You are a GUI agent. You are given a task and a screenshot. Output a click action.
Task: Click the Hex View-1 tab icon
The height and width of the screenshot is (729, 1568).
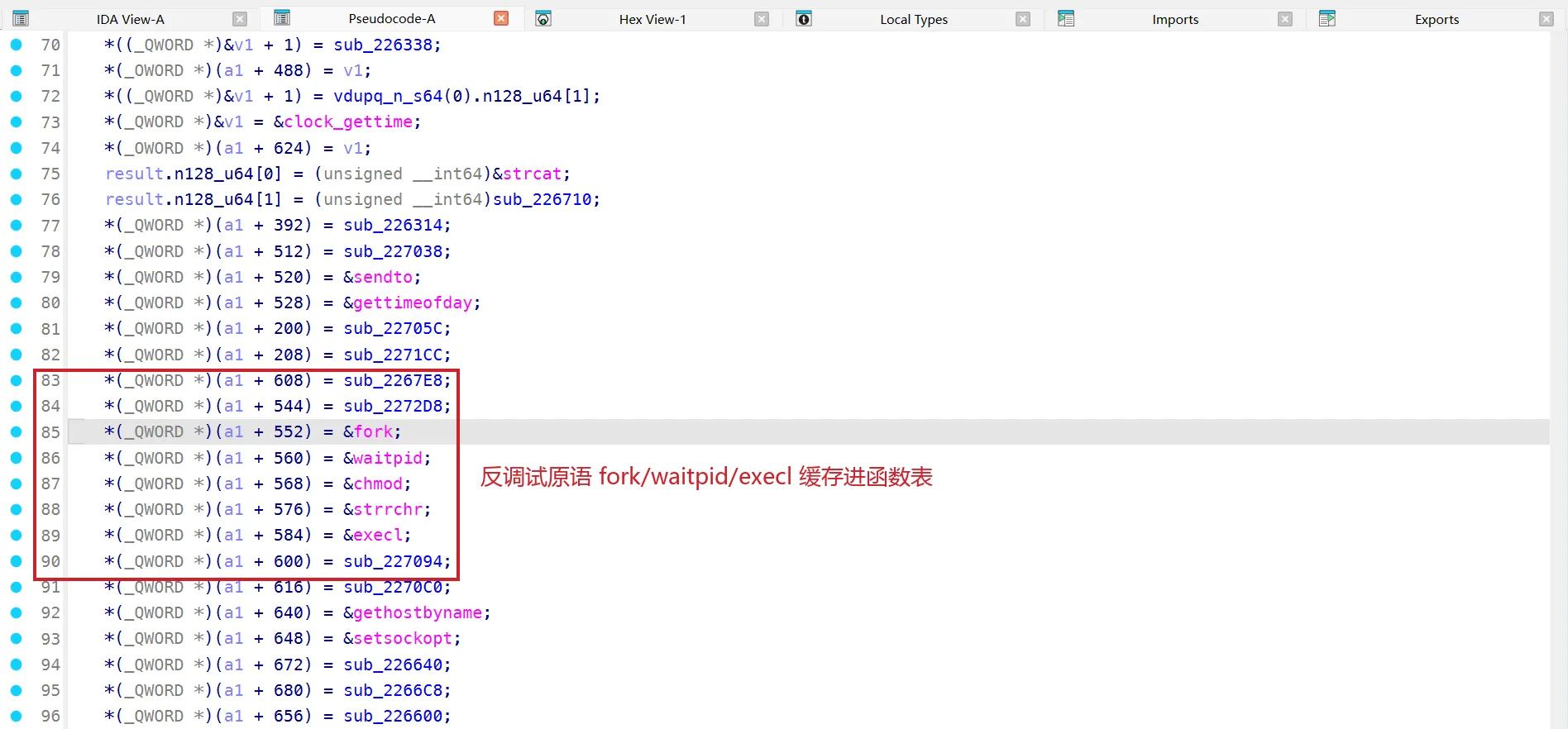(543, 18)
